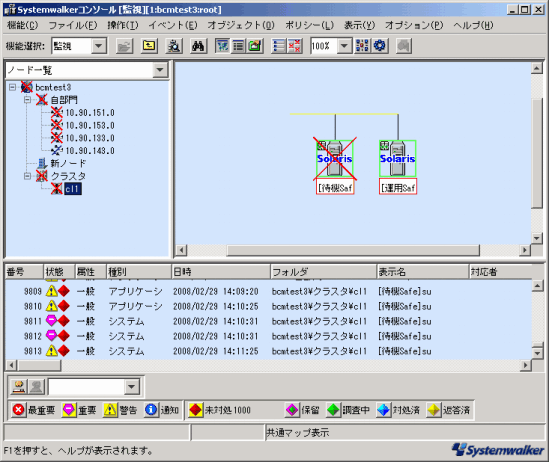Open the オブジェクト(O) menu

[241, 25]
